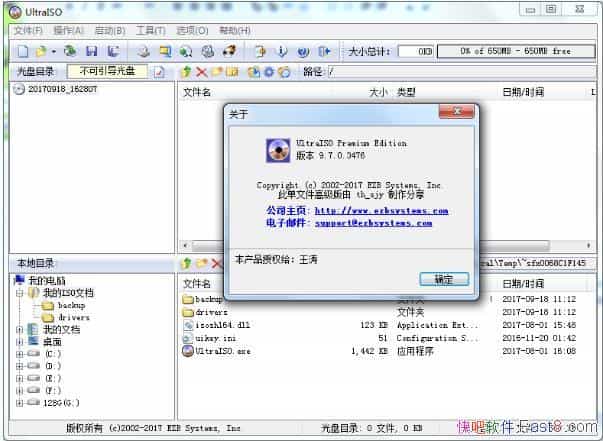
Task: Expand the (F:) drive node
Action: [x=20, y=391]
